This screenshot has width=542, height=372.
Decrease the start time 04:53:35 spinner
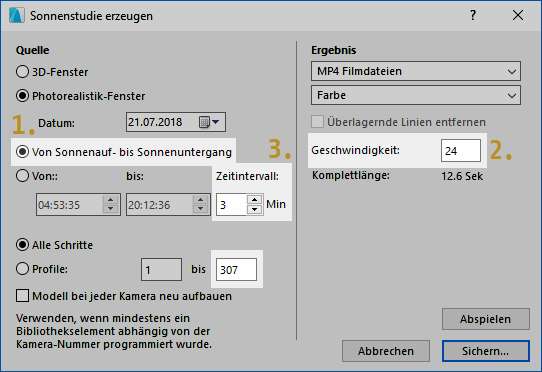111,209
